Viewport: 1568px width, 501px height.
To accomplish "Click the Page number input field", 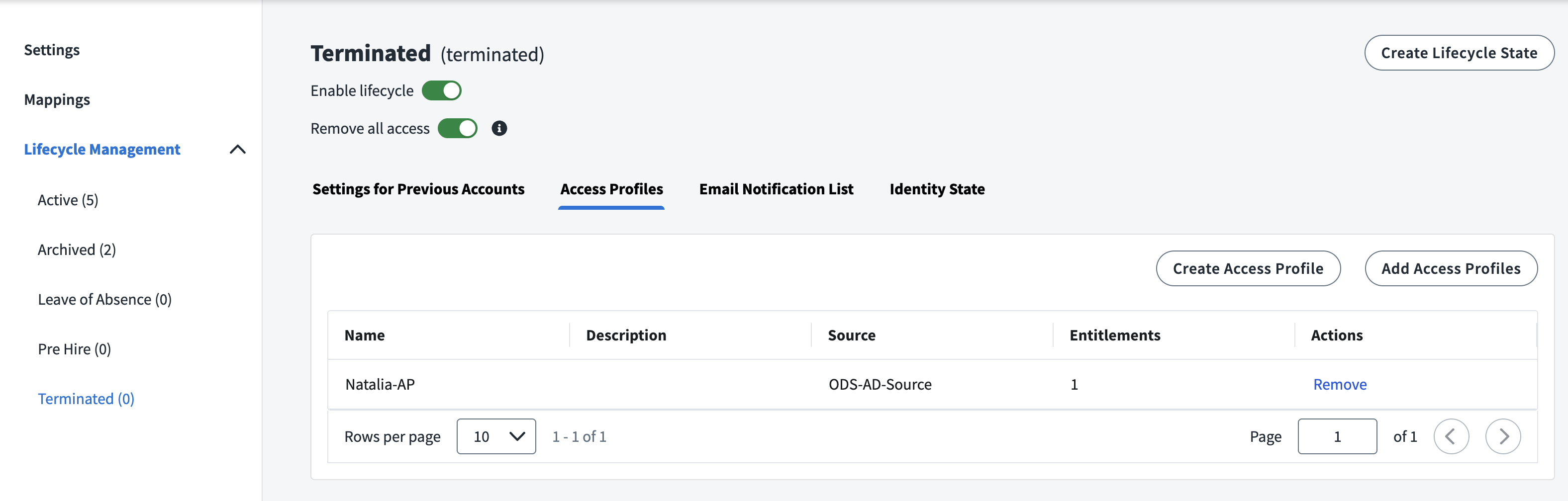I will [x=1337, y=436].
